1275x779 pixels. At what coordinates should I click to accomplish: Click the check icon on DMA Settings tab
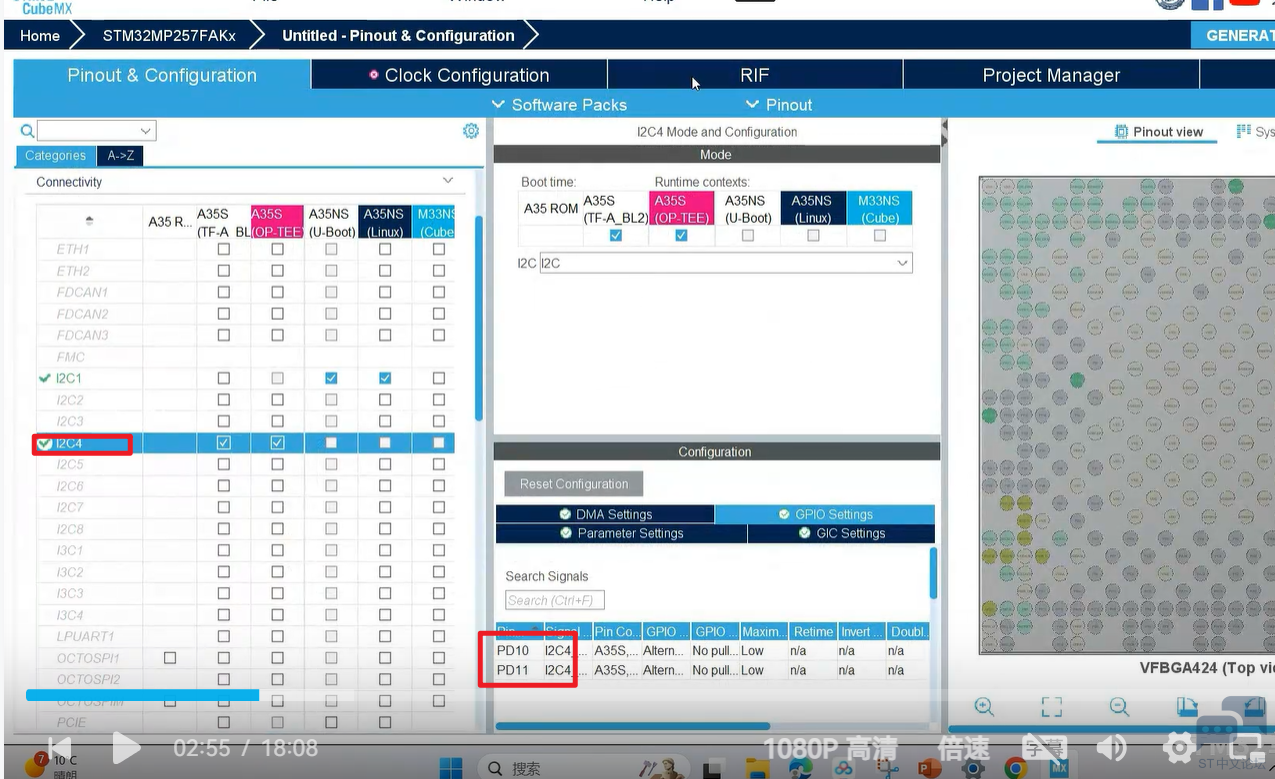pyautogui.click(x=566, y=514)
